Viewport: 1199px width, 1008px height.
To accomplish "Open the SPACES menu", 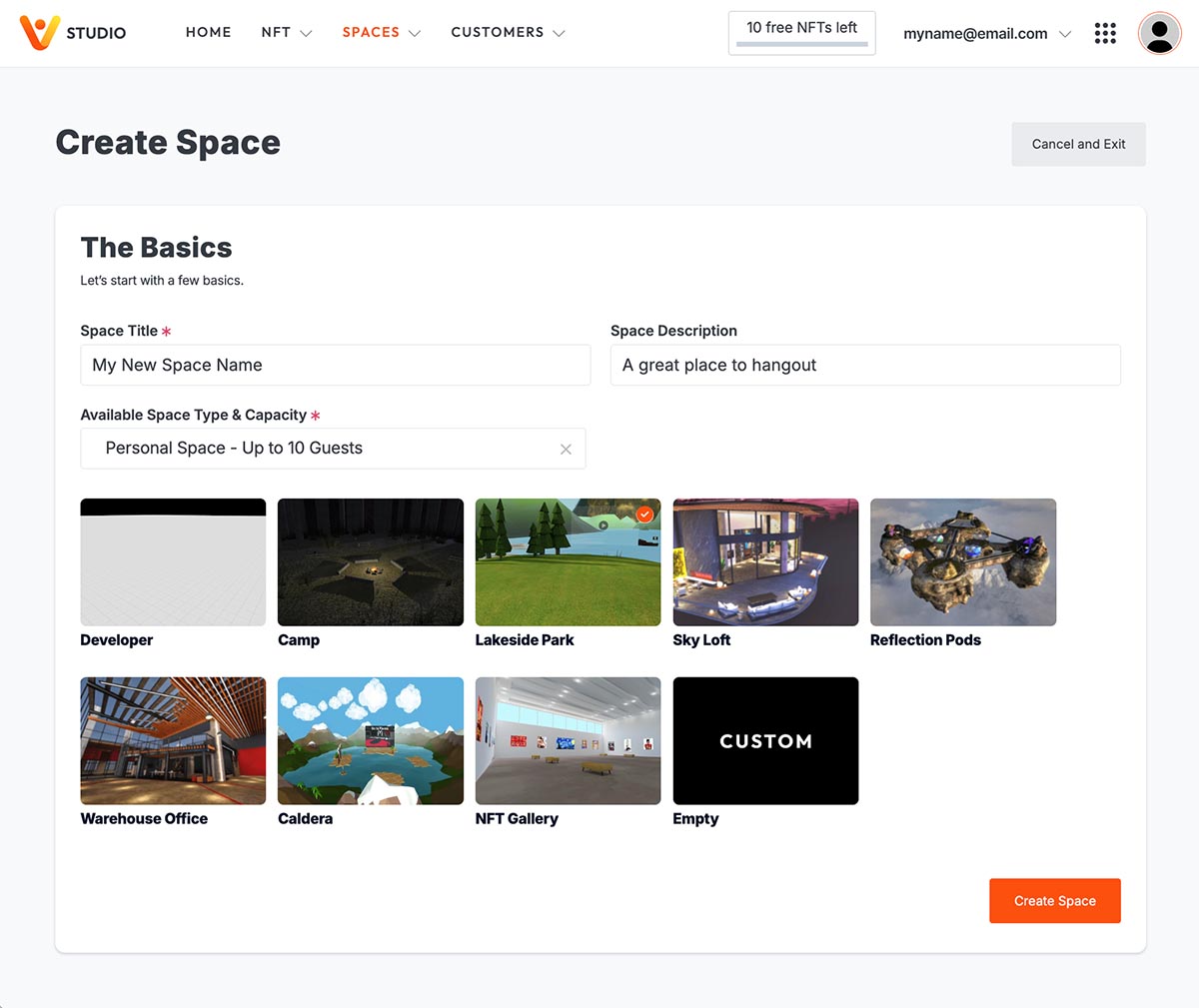I will (x=381, y=32).
